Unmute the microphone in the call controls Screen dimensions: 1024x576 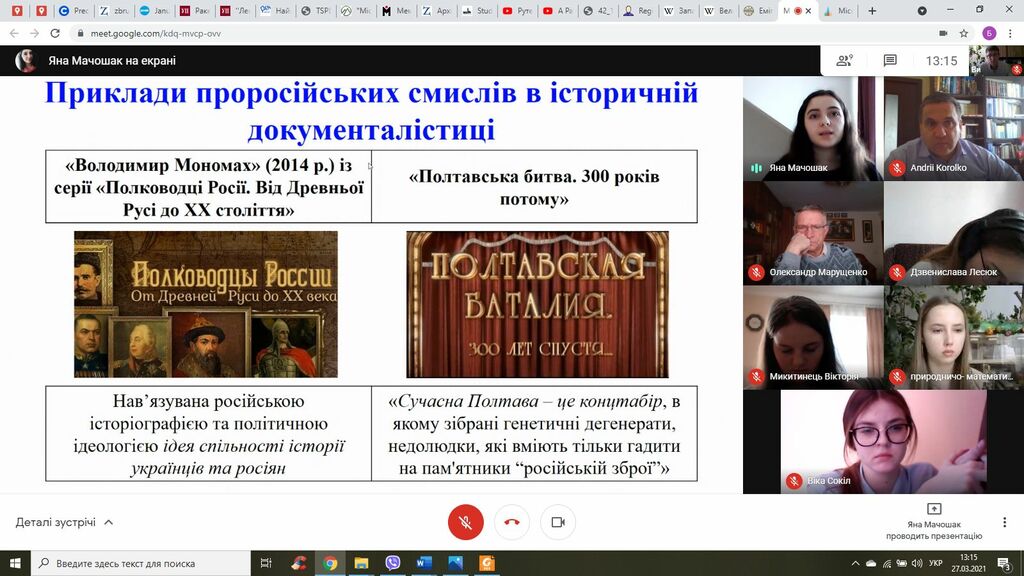[465, 522]
